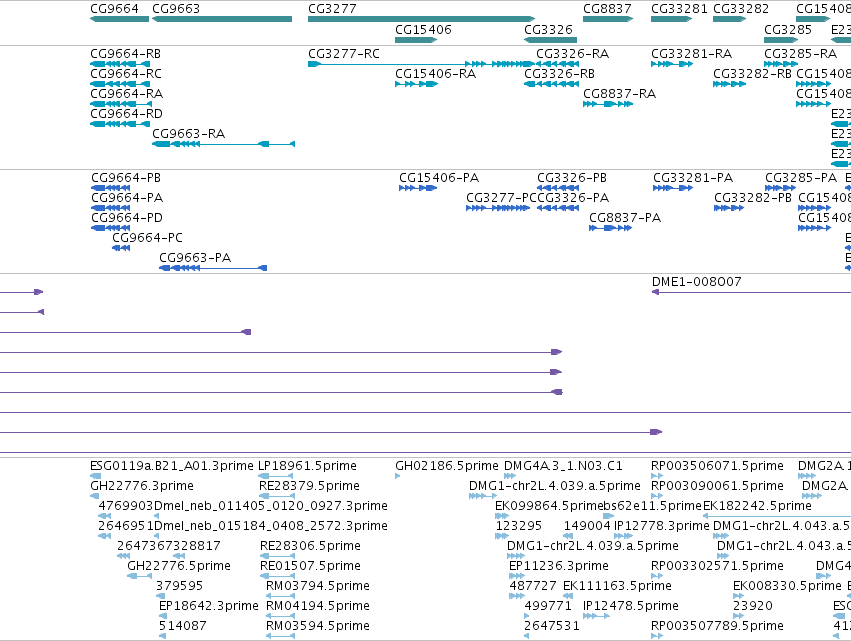Click transcript CG9664-RA
Screen dimensions: 851x641
coord(126,94)
